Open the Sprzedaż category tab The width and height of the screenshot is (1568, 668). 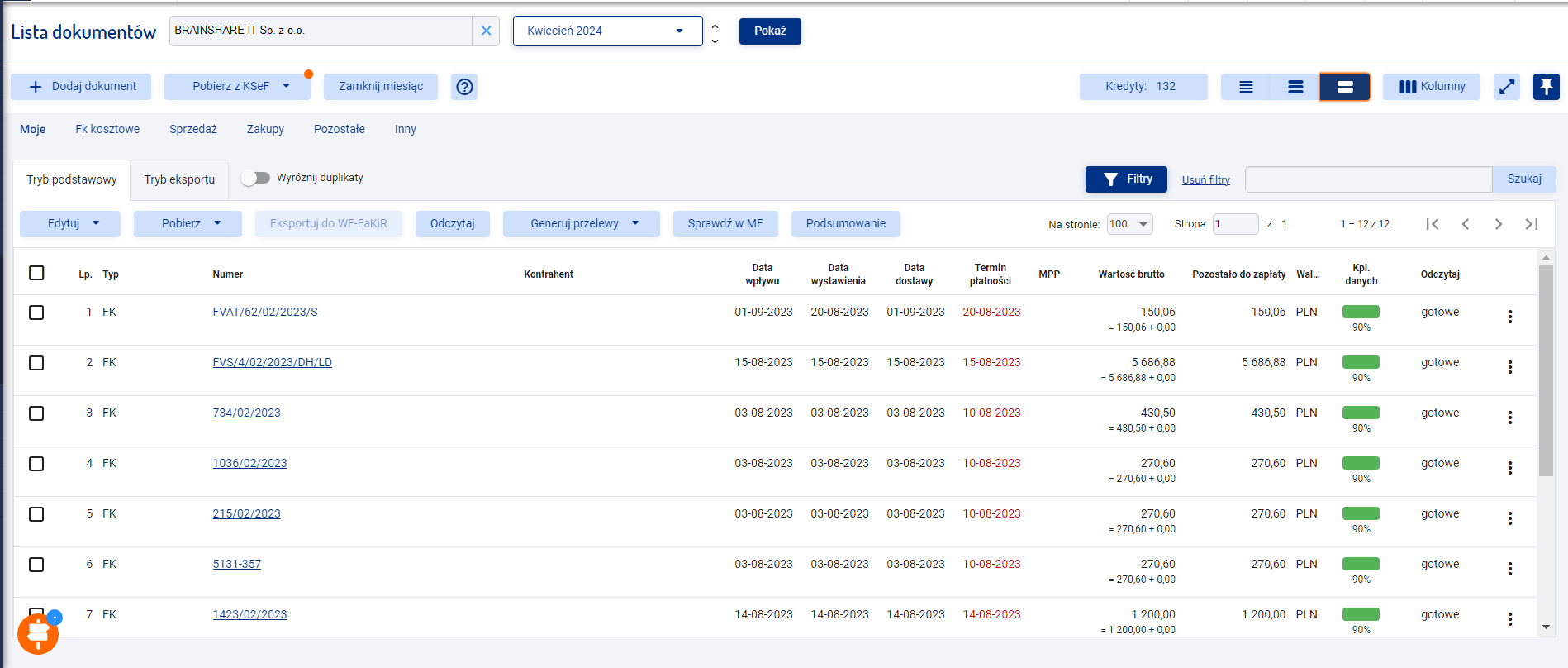coord(193,129)
